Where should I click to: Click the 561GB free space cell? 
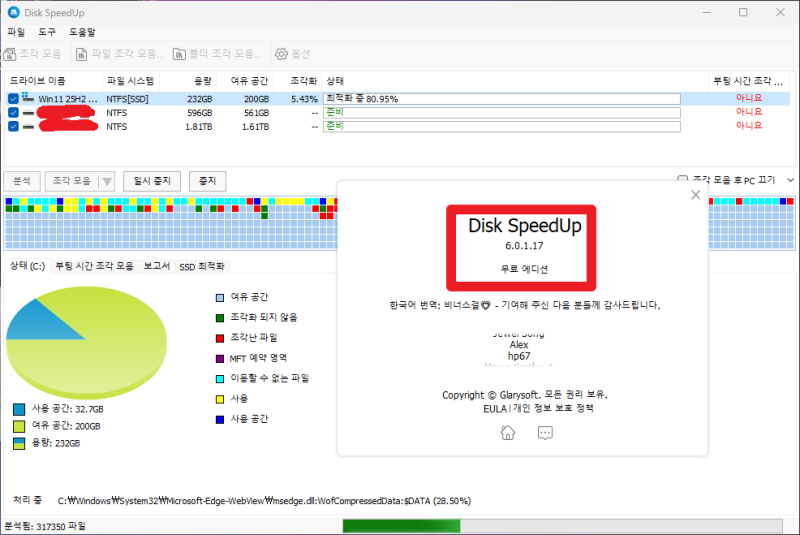tap(257, 113)
